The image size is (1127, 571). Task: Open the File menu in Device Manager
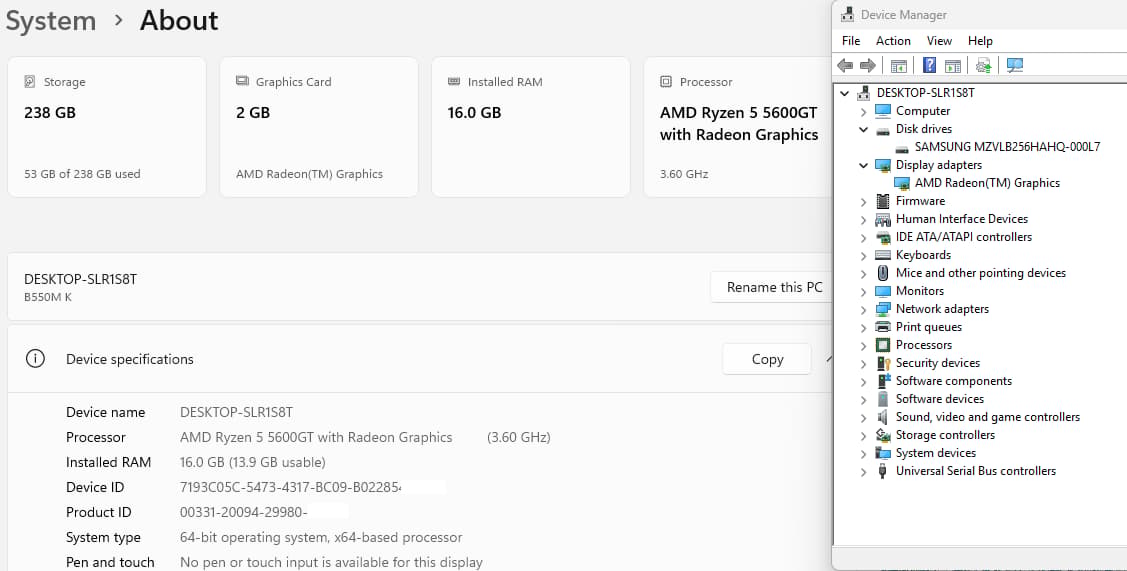pyautogui.click(x=851, y=41)
